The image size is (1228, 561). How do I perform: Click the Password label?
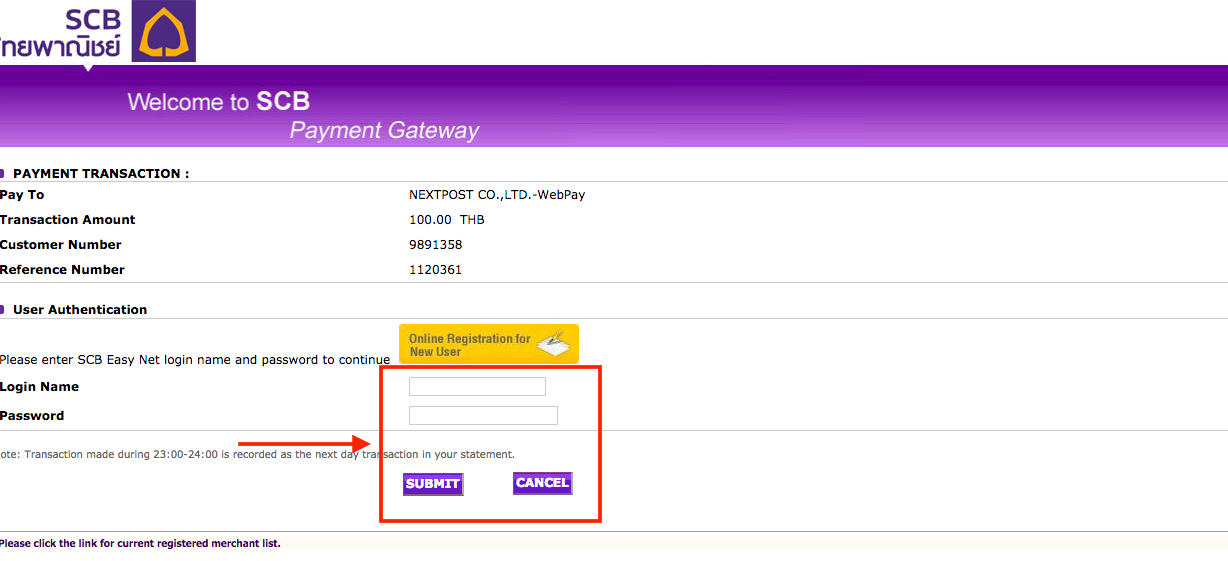pyautogui.click(x=32, y=416)
